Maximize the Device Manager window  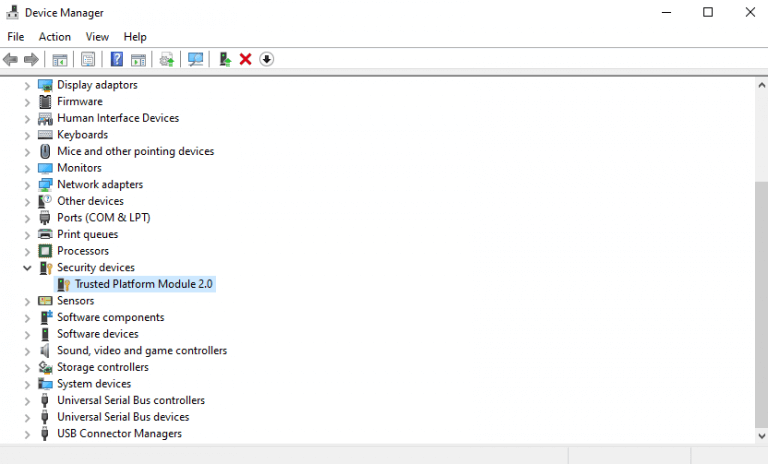[708, 12]
